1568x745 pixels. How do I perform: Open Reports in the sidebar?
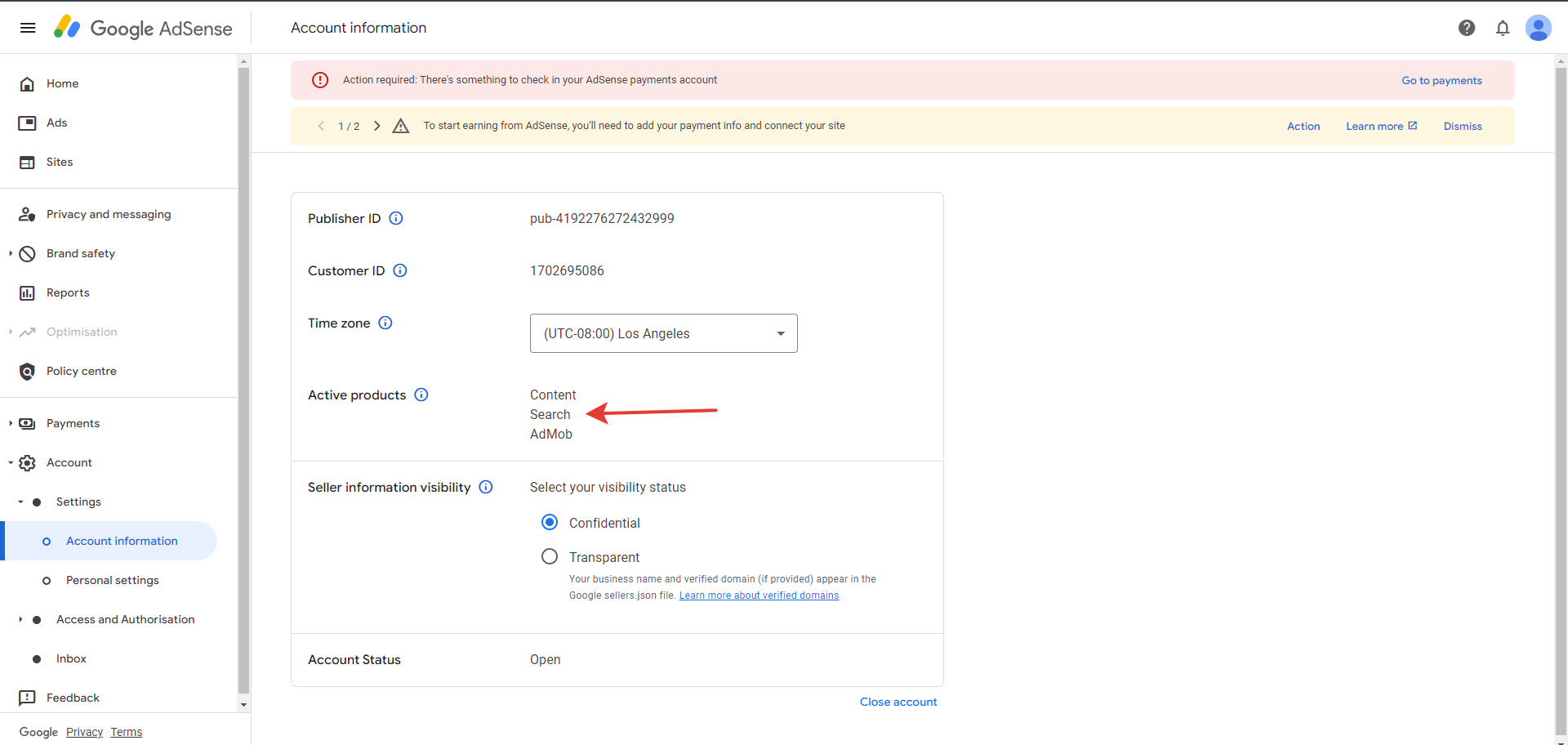pyautogui.click(x=68, y=292)
